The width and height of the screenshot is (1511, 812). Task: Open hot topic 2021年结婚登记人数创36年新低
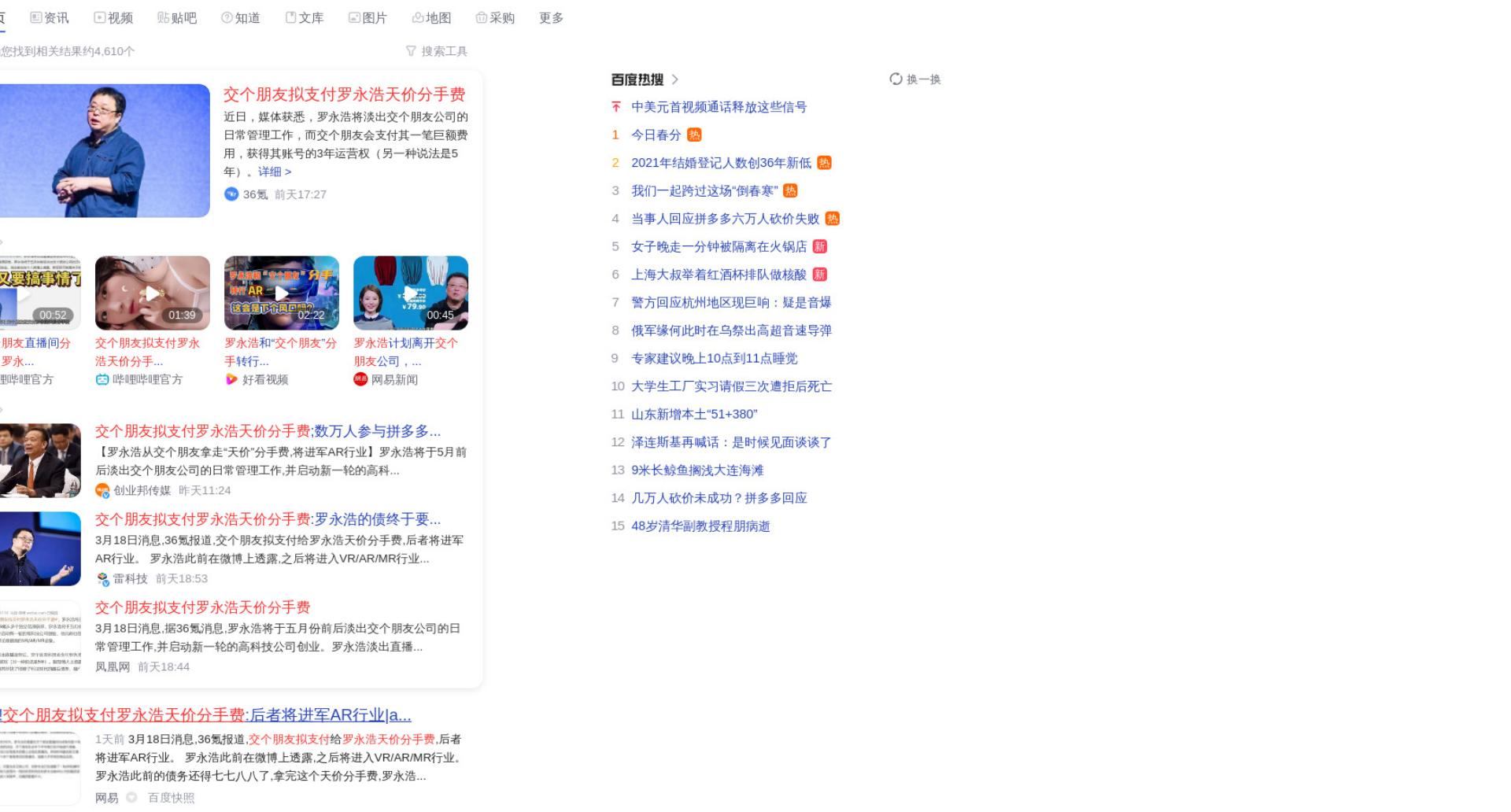pyautogui.click(x=721, y=163)
